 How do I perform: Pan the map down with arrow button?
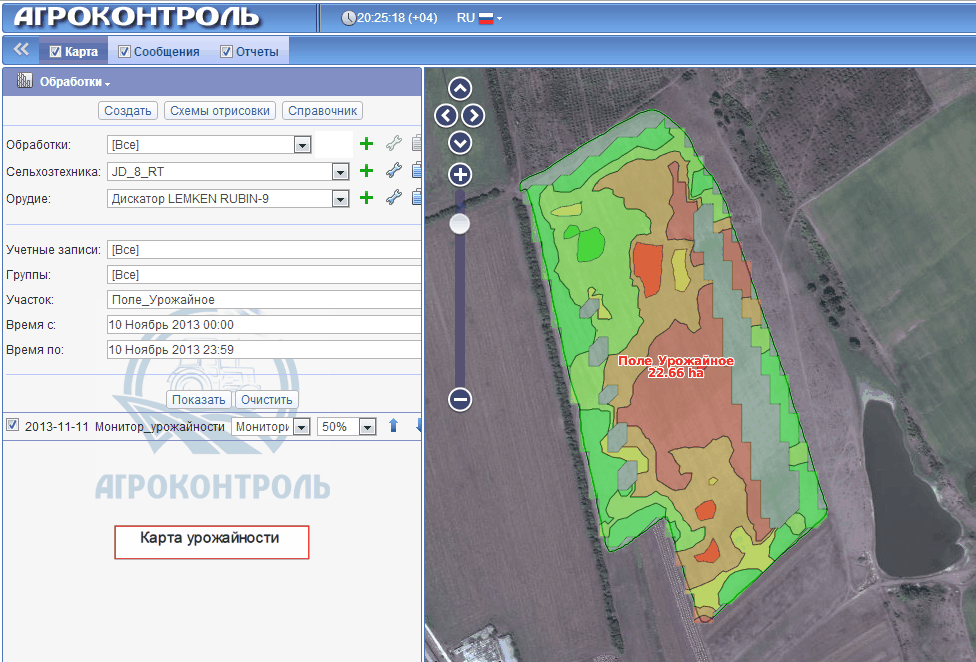tap(460, 142)
